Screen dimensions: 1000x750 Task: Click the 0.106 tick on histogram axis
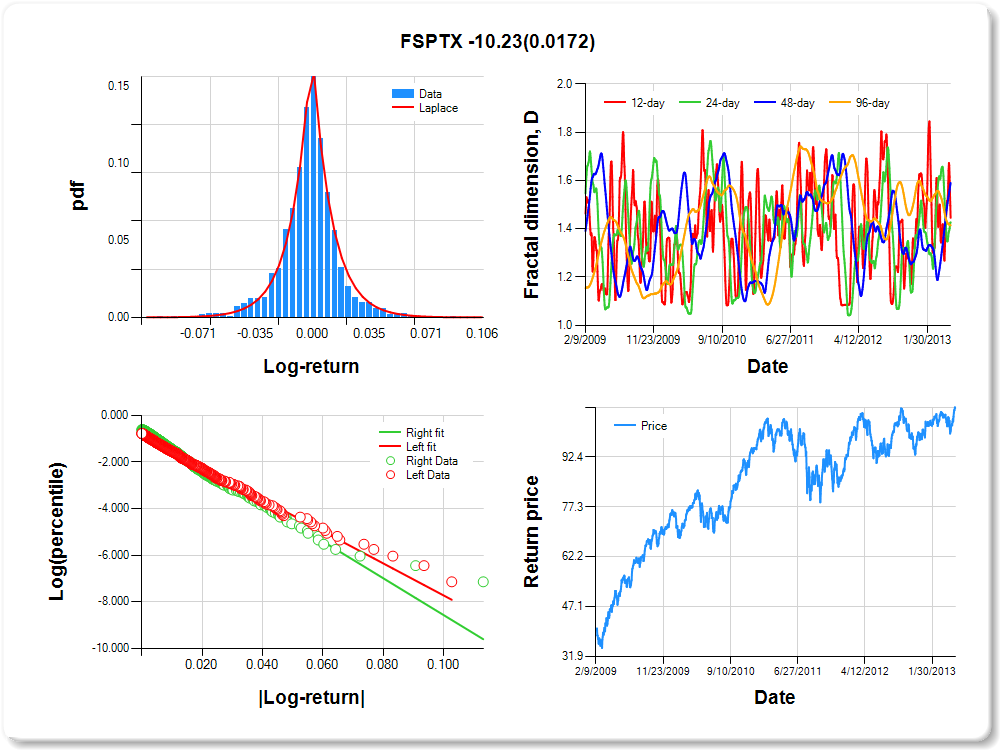482,334
